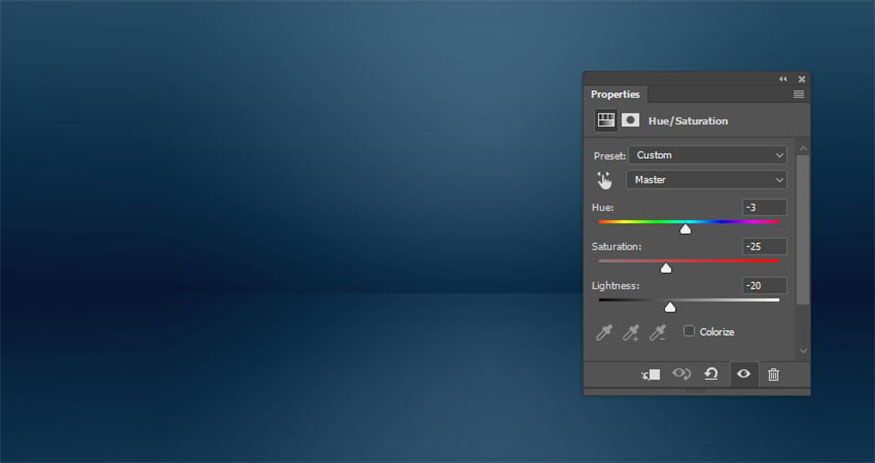Click the panel scroll down arrow
The width and height of the screenshot is (875, 463).
coord(803,351)
